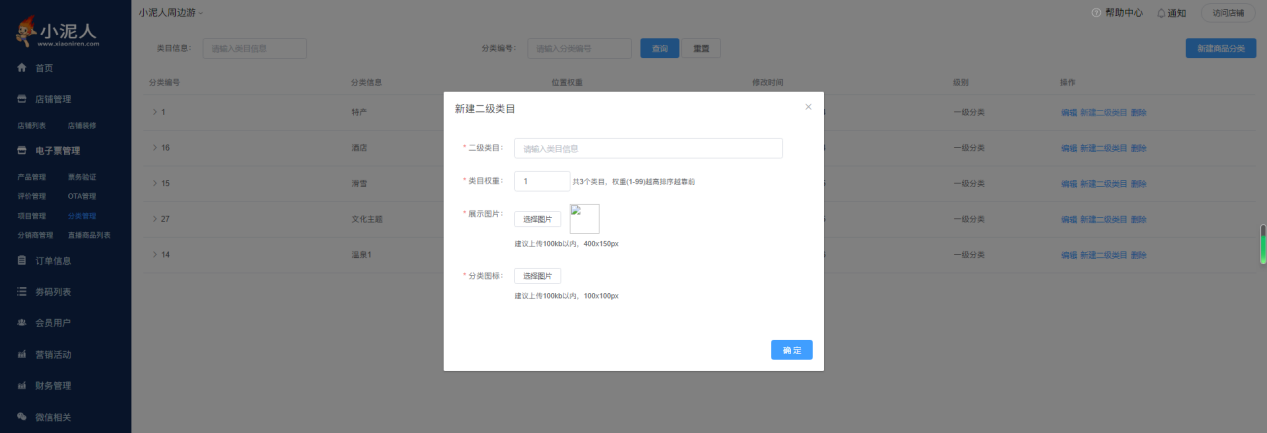Click the 确定 confirm button
The width and height of the screenshot is (1267, 433).
pyautogui.click(x=791, y=350)
